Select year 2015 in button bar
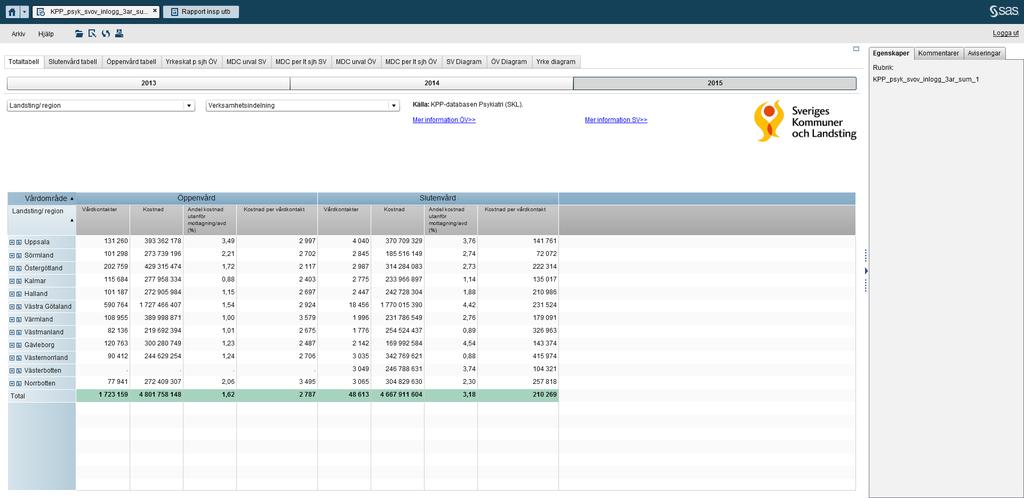The image size is (1024, 498). tap(714, 84)
